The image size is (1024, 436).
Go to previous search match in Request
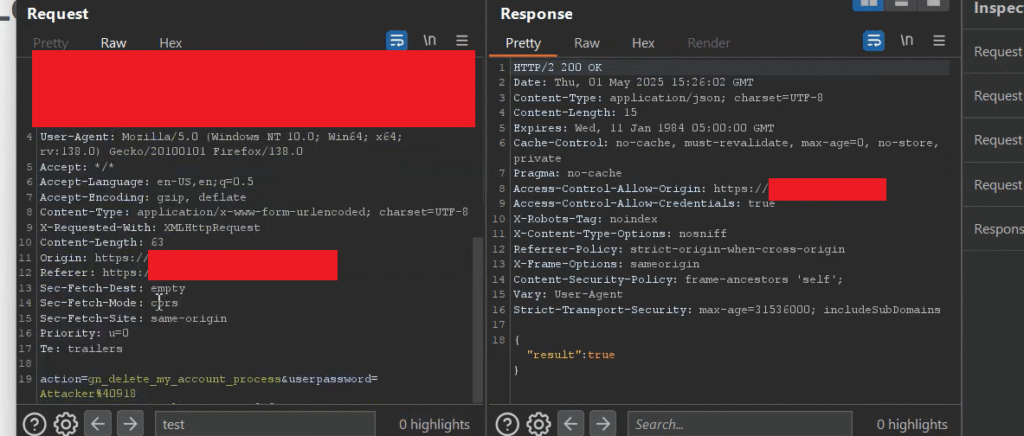(98, 424)
